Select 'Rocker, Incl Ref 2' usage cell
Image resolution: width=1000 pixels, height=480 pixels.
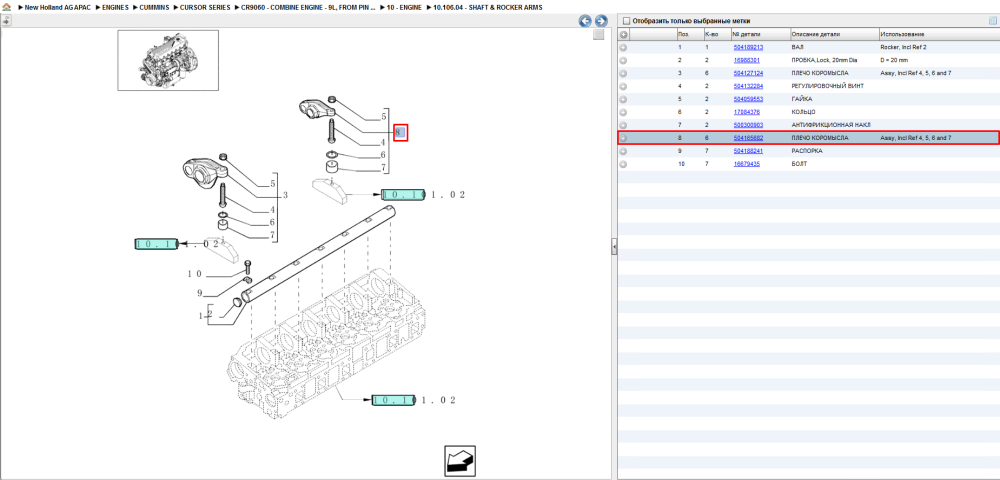click(x=903, y=47)
